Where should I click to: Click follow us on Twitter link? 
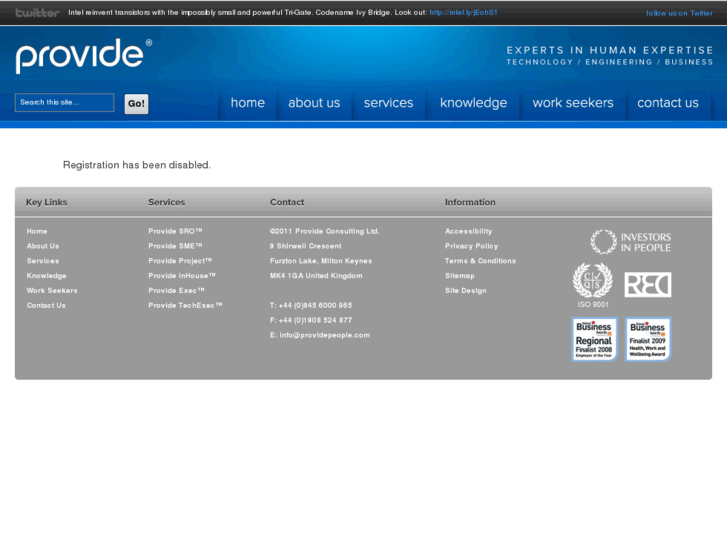679,13
